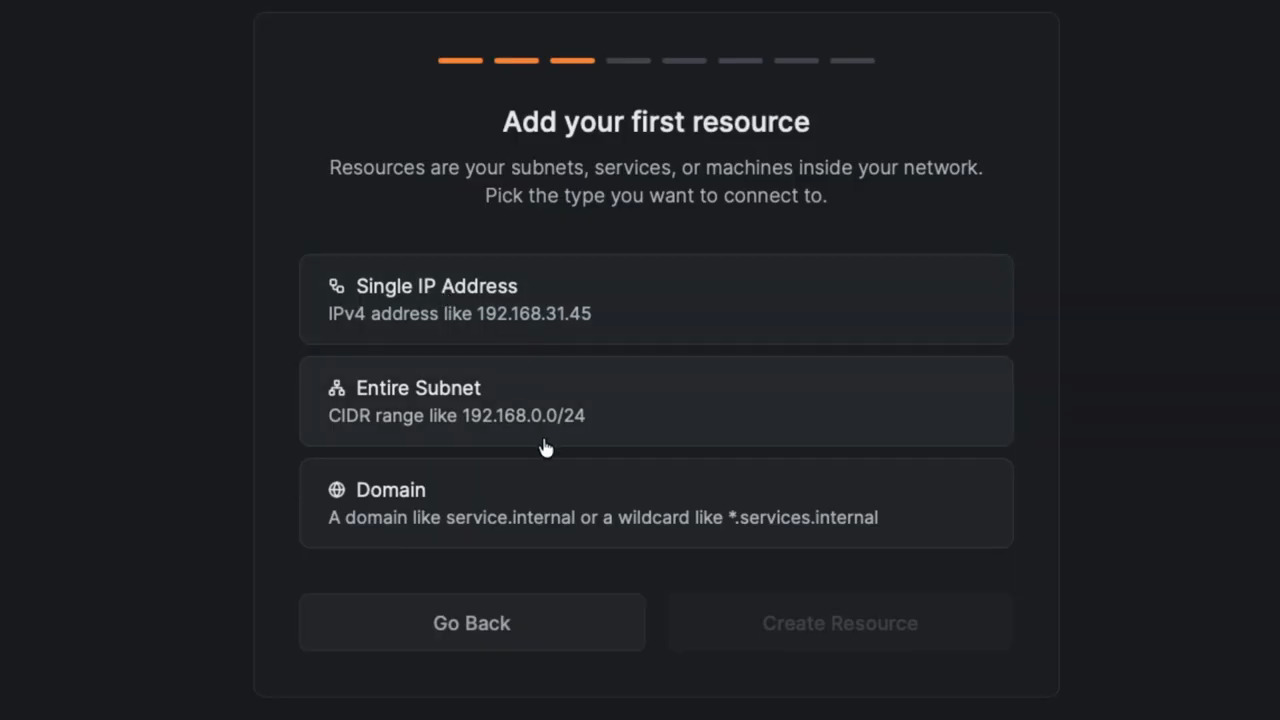Click the last gray progress segment
The height and width of the screenshot is (720, 1280).
click(852, 60)
